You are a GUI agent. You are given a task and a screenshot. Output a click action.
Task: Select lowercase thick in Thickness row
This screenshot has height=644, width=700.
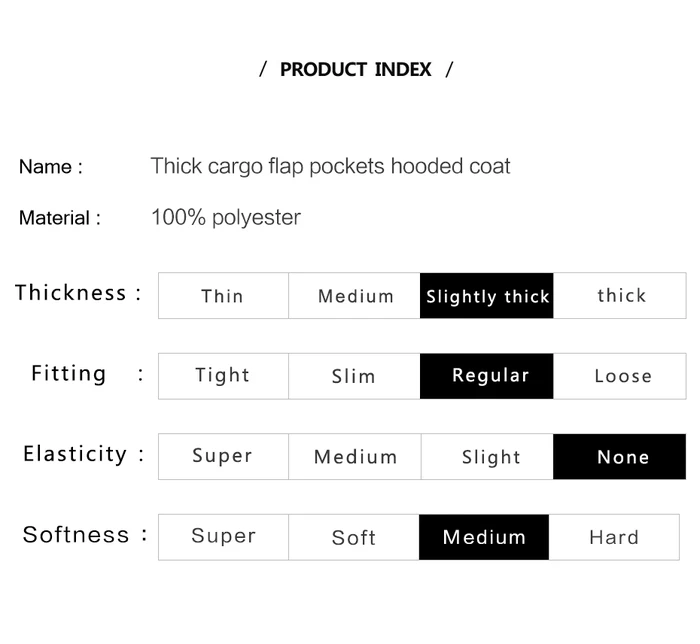pos(620,295)
